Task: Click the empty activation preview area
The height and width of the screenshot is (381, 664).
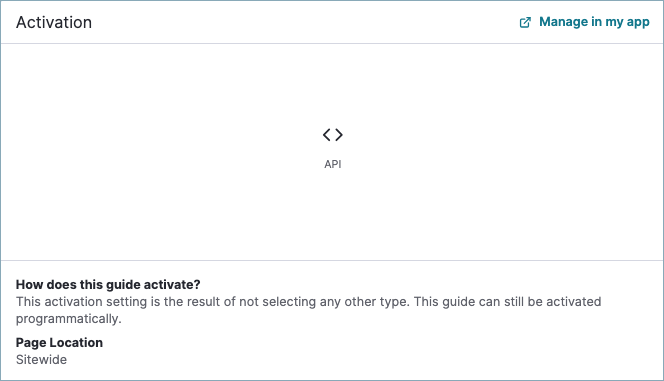Action: click(x=332, y=152)
